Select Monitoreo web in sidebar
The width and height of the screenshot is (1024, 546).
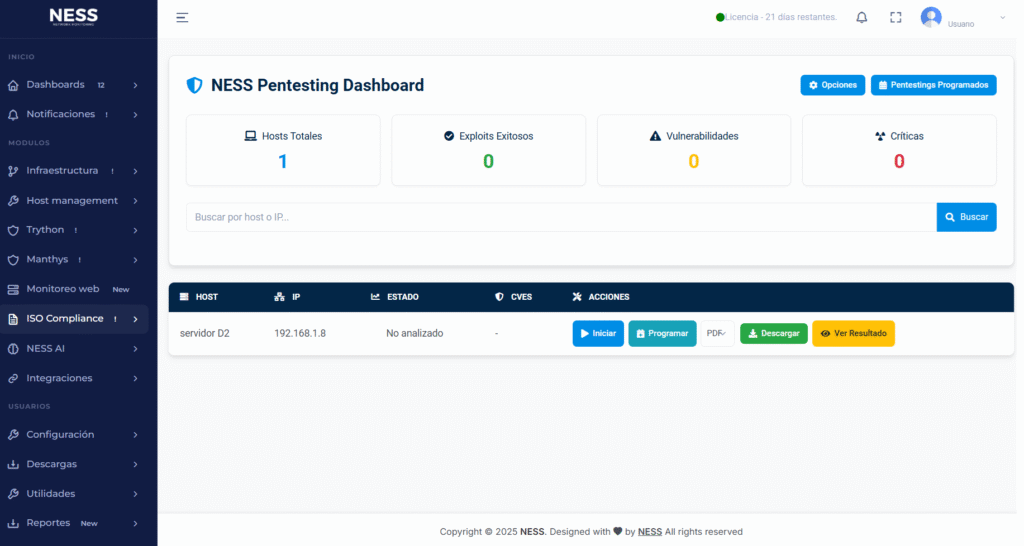pyautogui.click(x=63, y=289)
